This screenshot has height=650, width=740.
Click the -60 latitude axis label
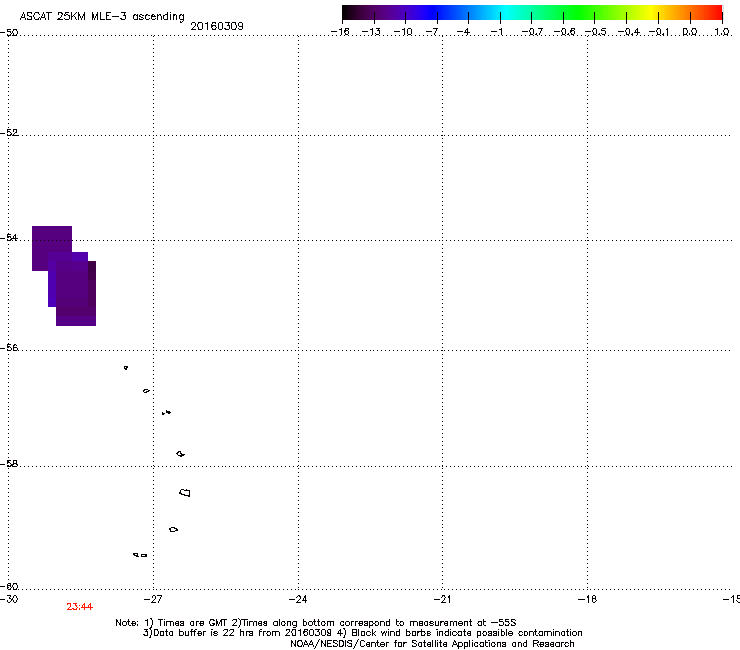tap(9, 587)
